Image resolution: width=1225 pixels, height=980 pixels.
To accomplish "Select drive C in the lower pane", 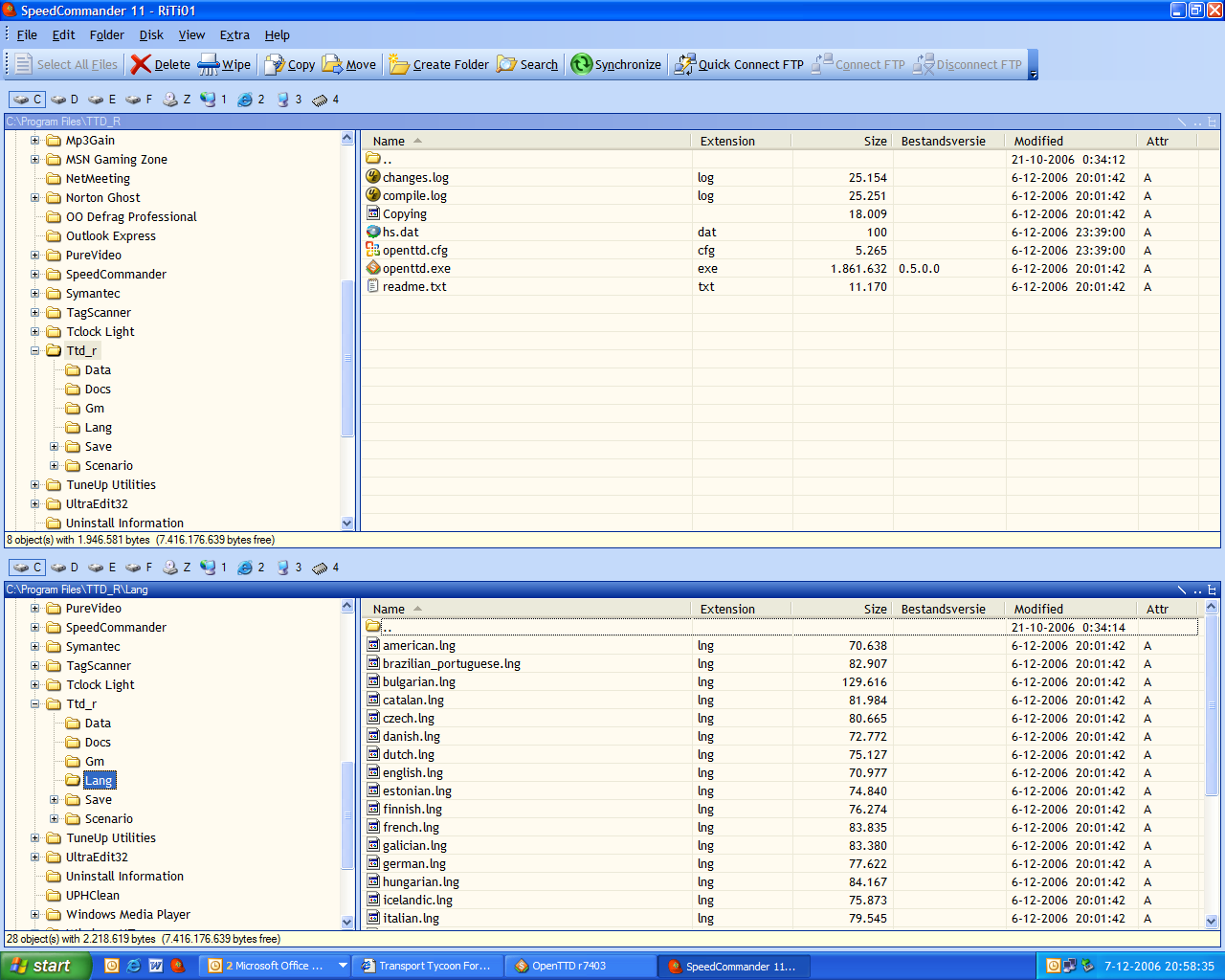I will (x=27, y=568).
